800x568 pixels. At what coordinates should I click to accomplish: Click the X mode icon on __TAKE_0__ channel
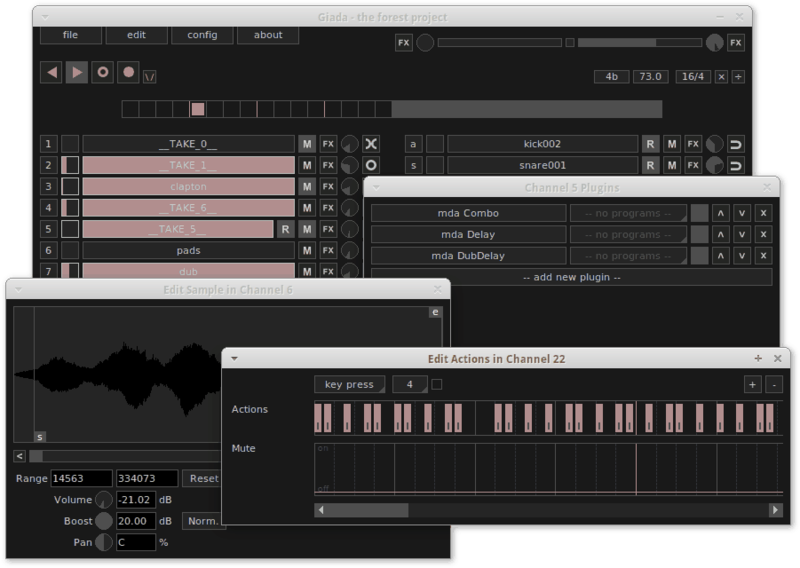(371, 144)
